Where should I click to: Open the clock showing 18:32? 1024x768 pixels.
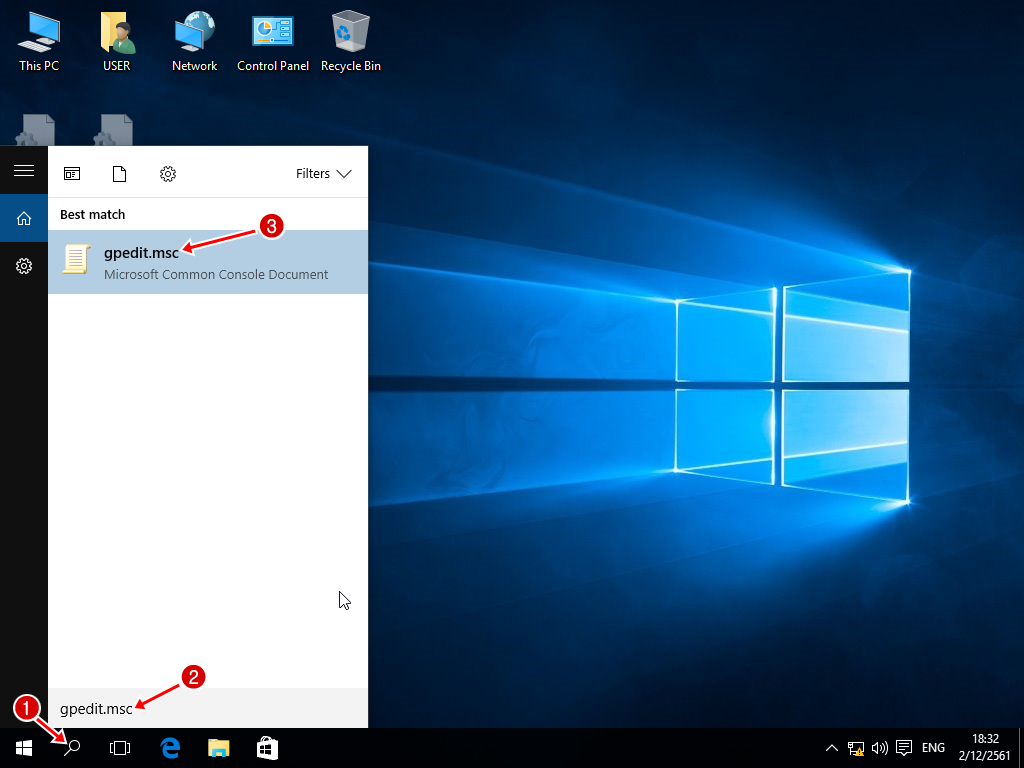point(985,748)
